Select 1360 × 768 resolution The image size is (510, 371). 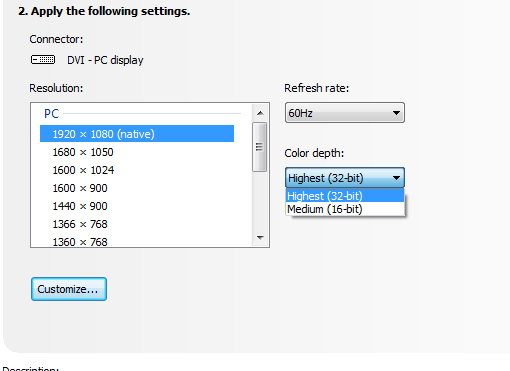point(137,241)
